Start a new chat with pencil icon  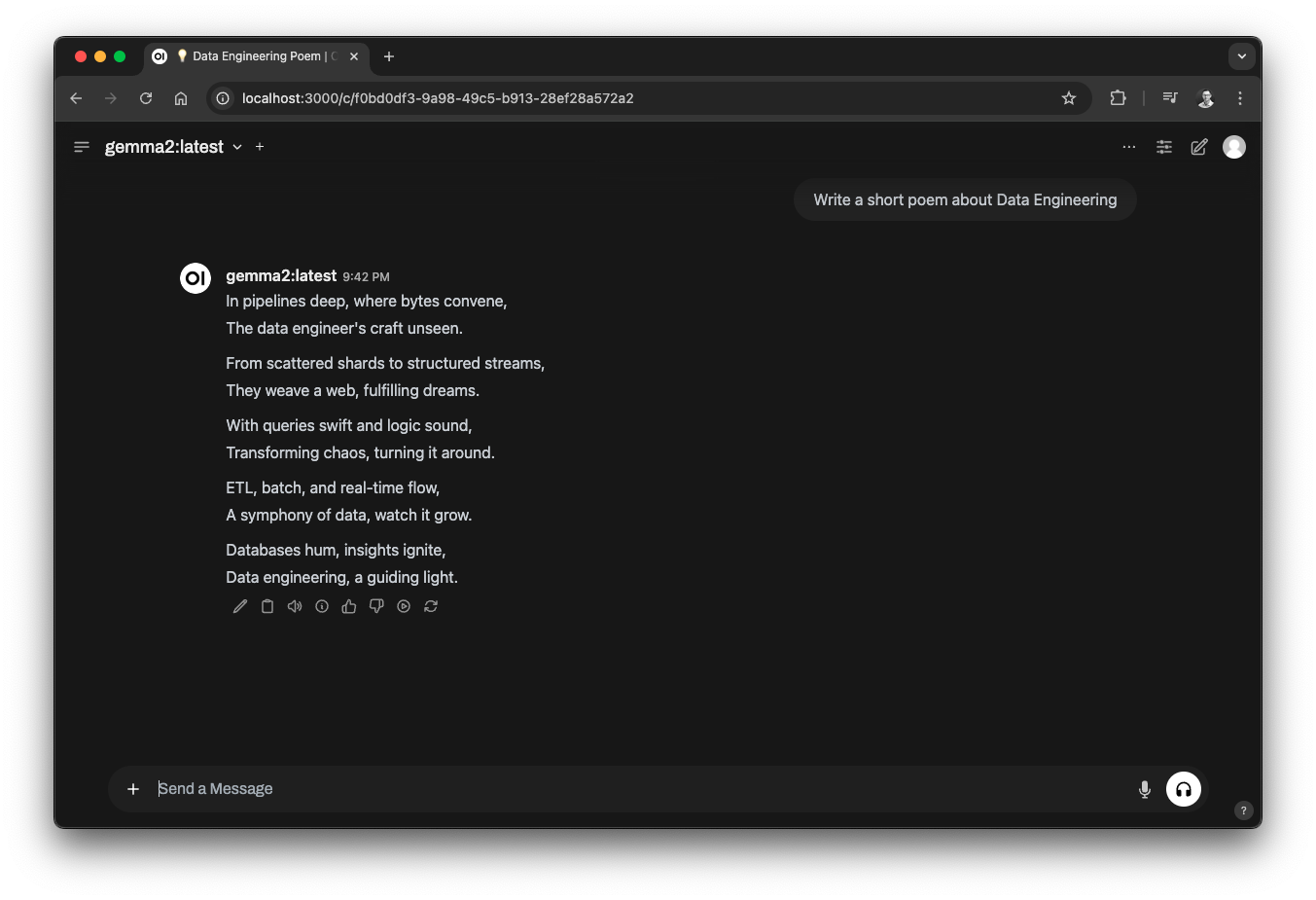[1198, 147]
